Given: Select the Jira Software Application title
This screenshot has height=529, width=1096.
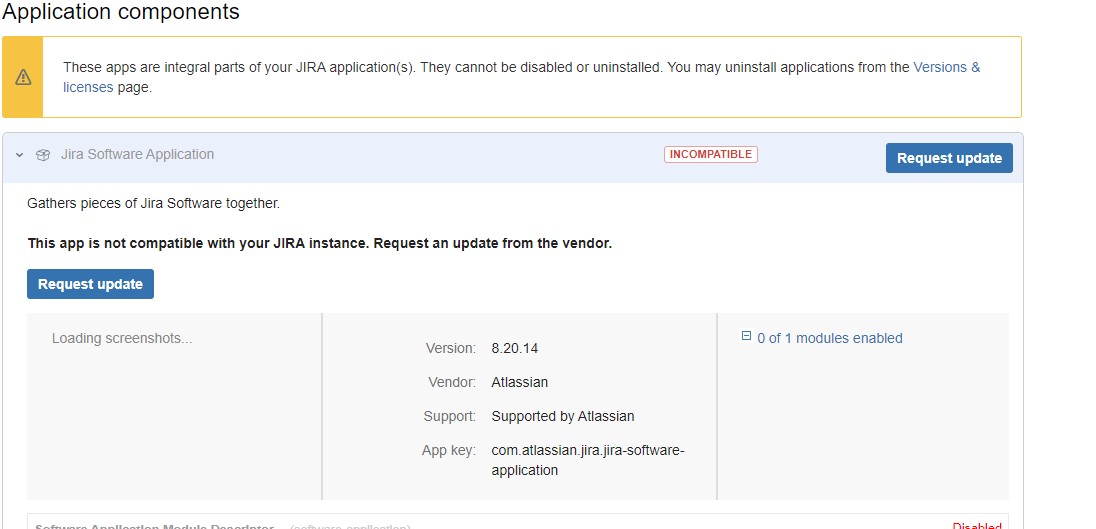Looking at the screenshot, I should coord(138,154).
